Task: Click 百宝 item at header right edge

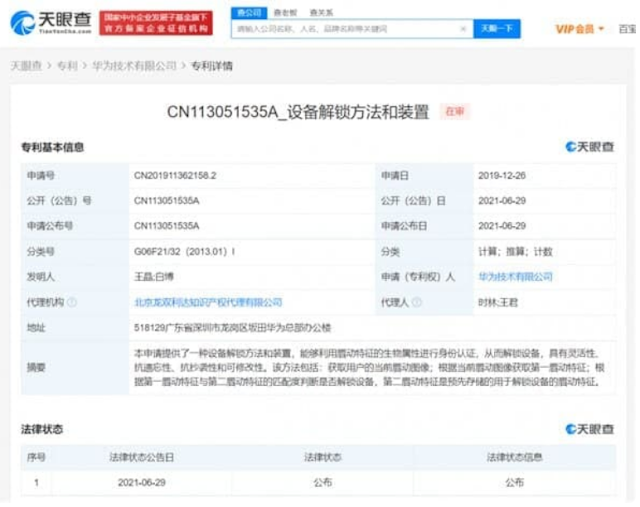Action: tap(628, 29)
